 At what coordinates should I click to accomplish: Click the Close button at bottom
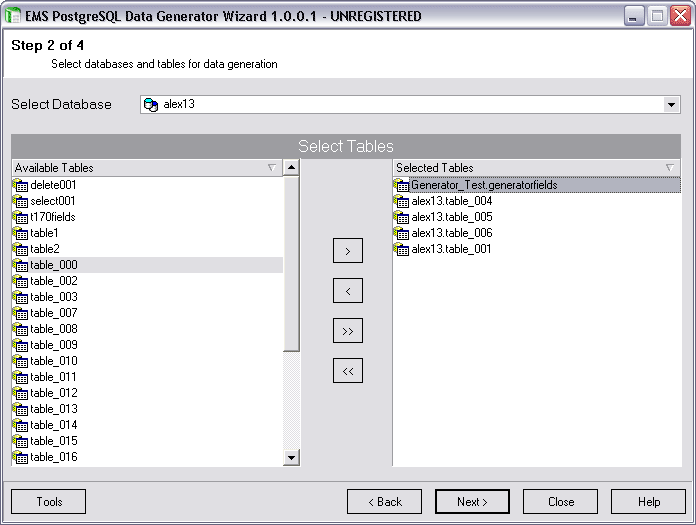560,501
